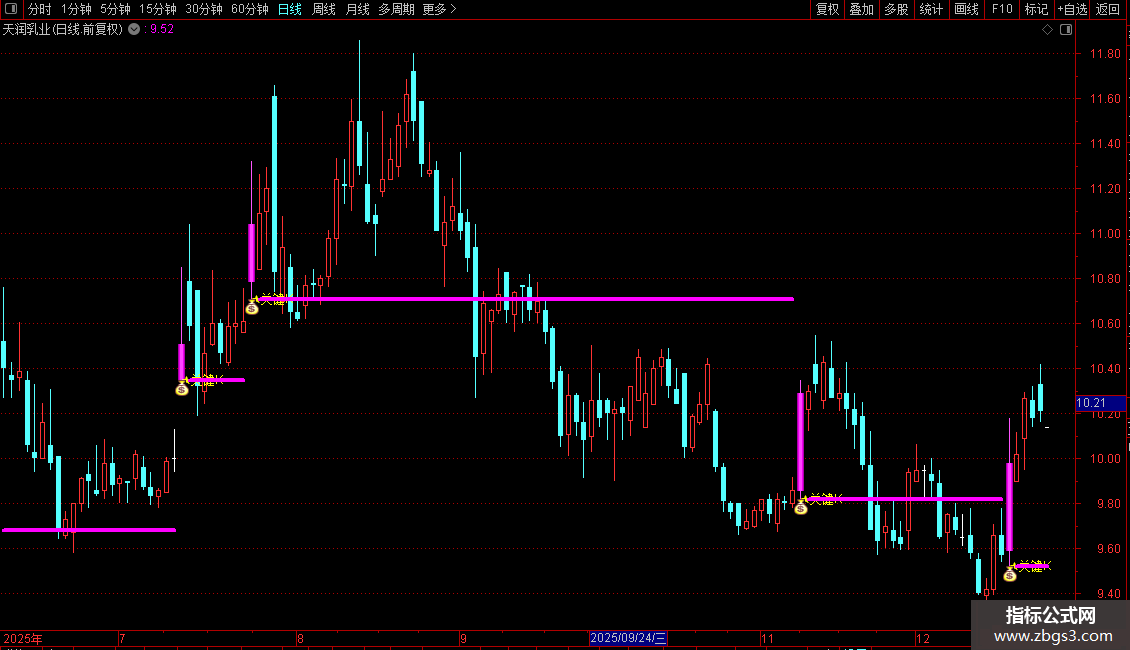1130x650 pixels.
Task: Click the 统计 statistics button
Action: [x=931, y=9]
